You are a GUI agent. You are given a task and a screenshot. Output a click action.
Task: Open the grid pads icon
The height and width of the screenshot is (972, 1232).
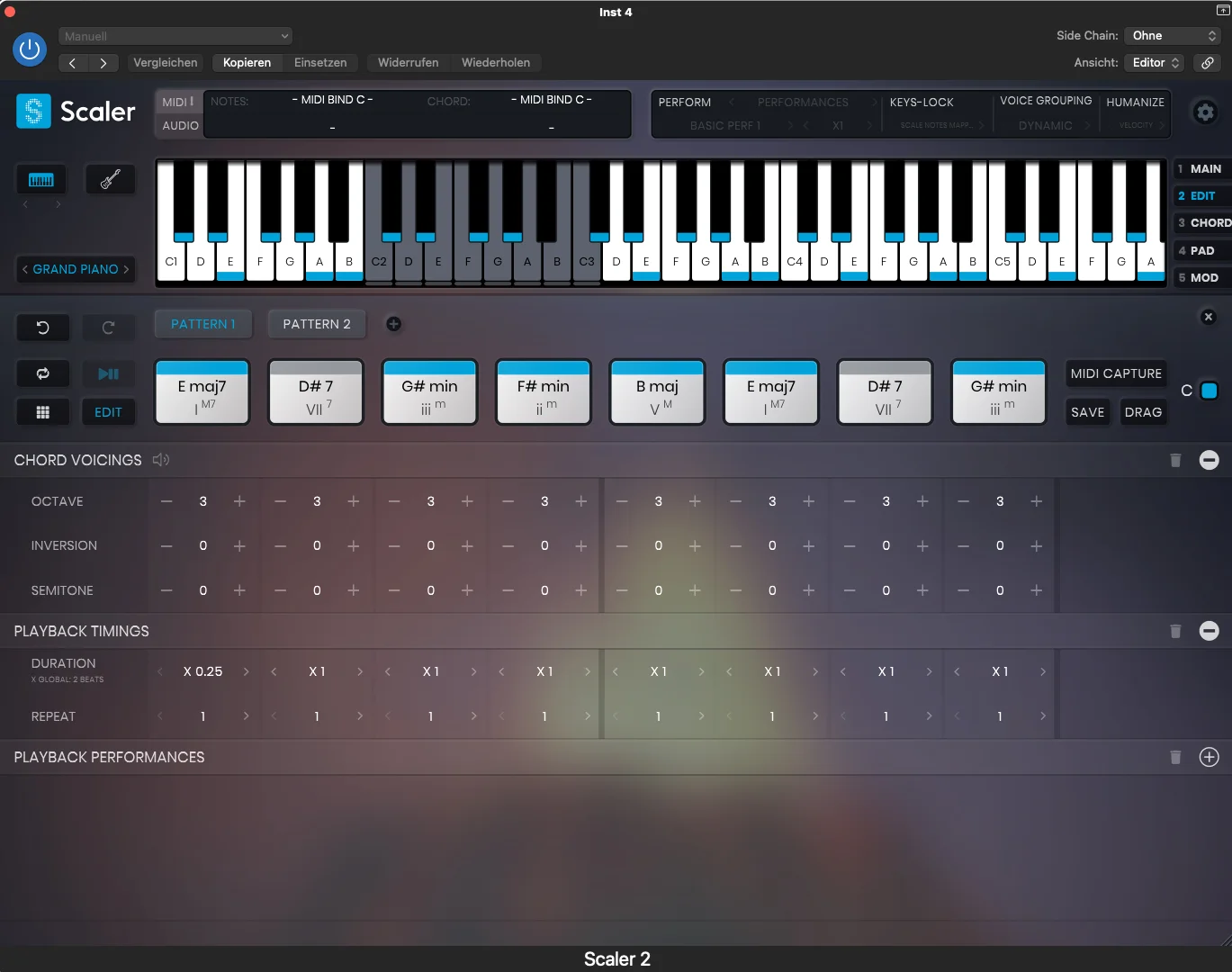[42, 412]
